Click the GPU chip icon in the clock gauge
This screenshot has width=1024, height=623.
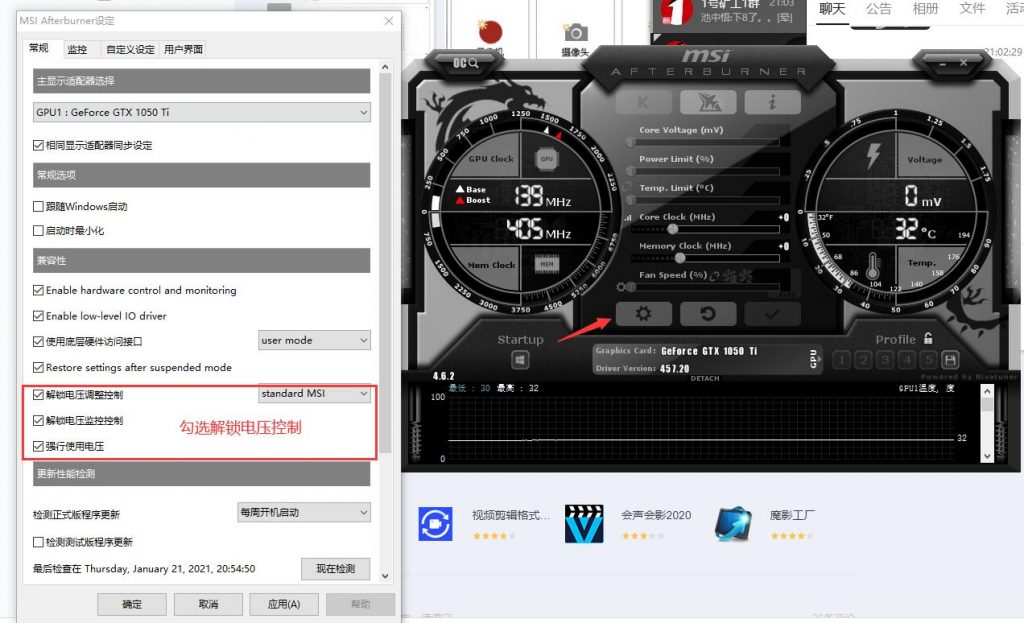click(x=547, y=159)
